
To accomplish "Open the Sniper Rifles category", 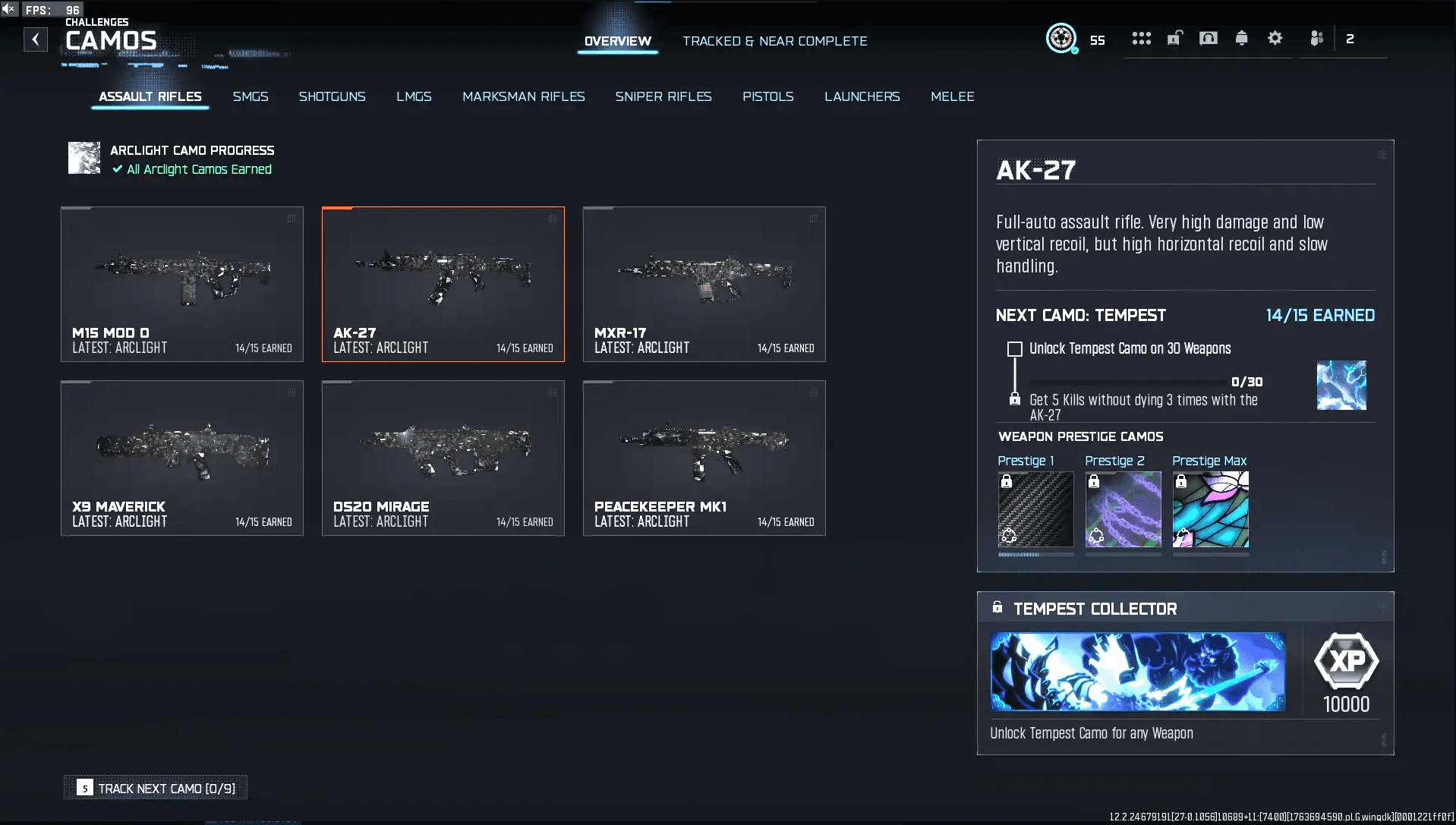I will (663, 96).
